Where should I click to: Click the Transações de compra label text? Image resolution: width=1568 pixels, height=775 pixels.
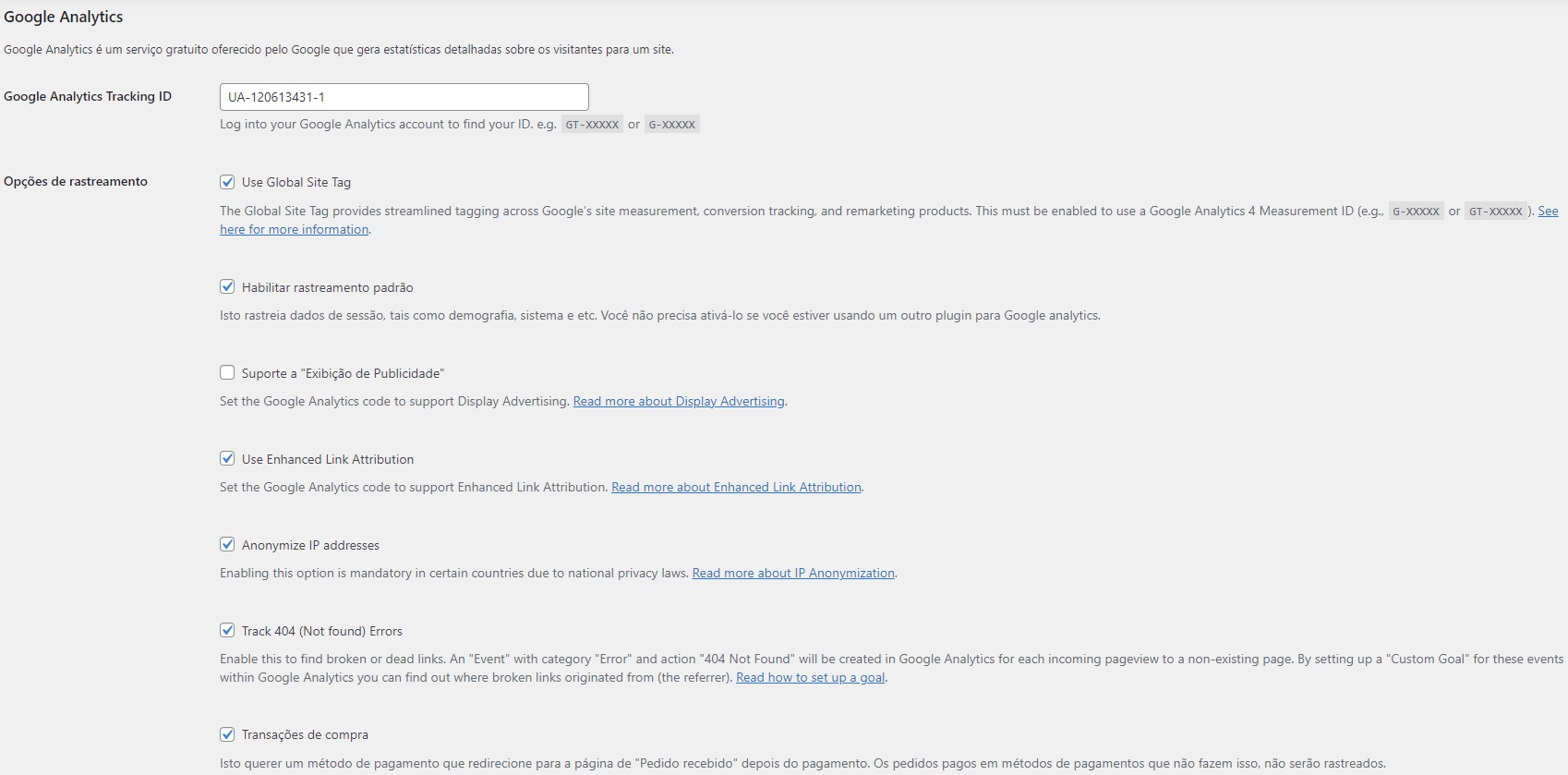pos(305,734)
